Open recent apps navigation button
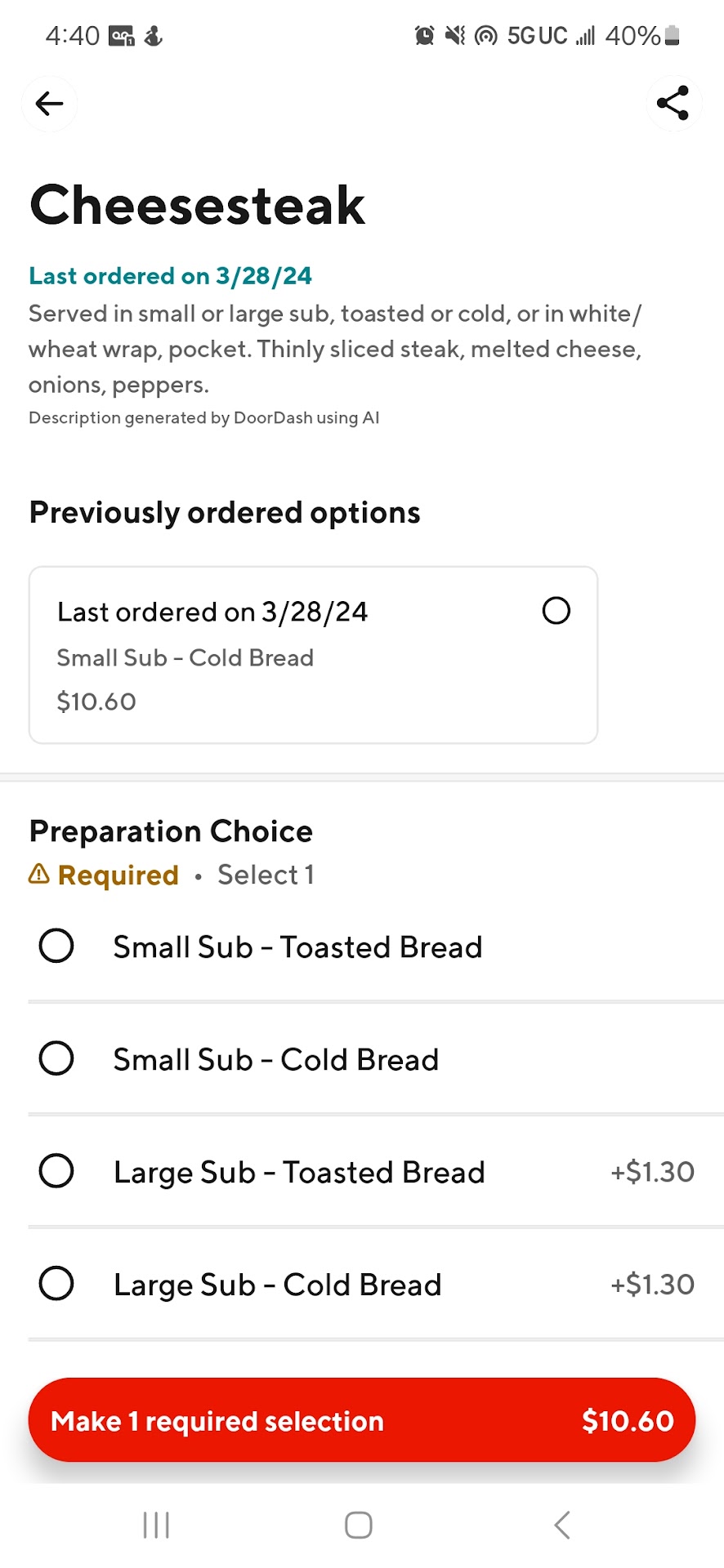The image size is (724, 1568). click(156, 1525)
